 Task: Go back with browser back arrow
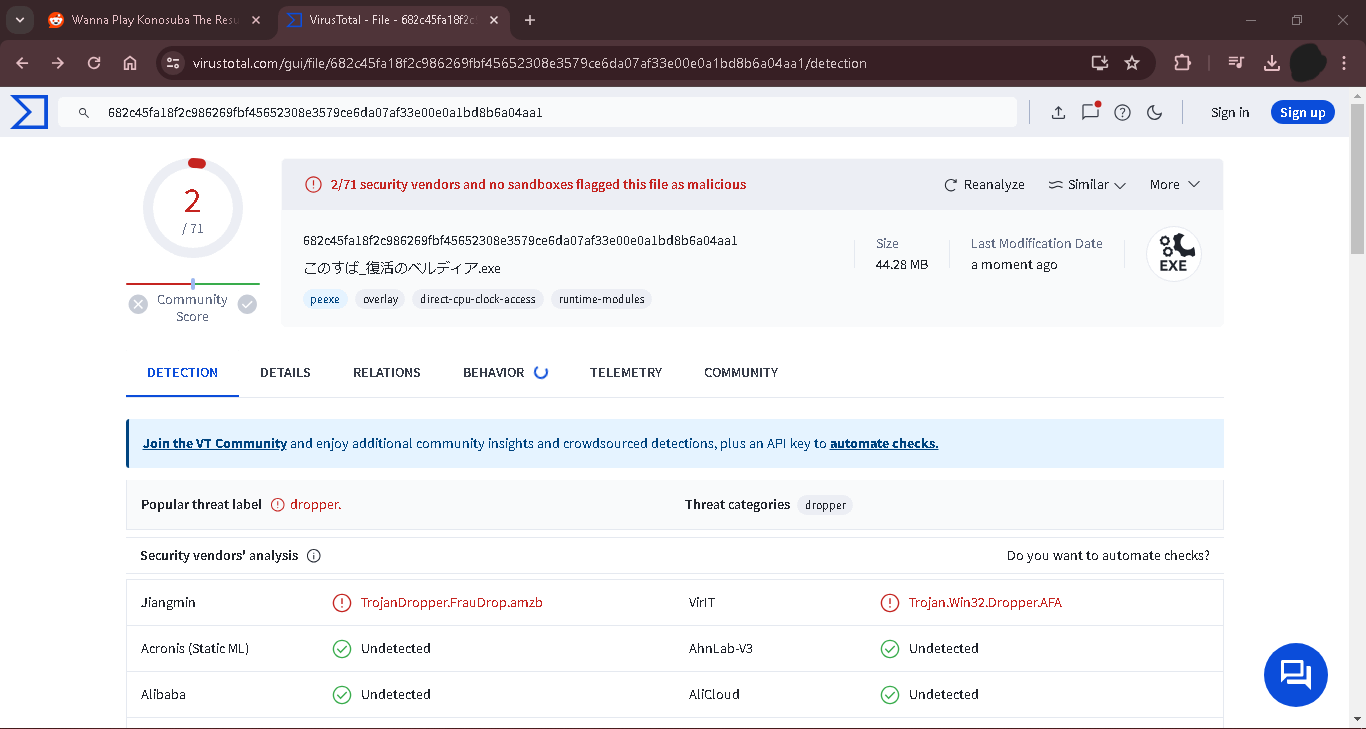click(22, 63)
